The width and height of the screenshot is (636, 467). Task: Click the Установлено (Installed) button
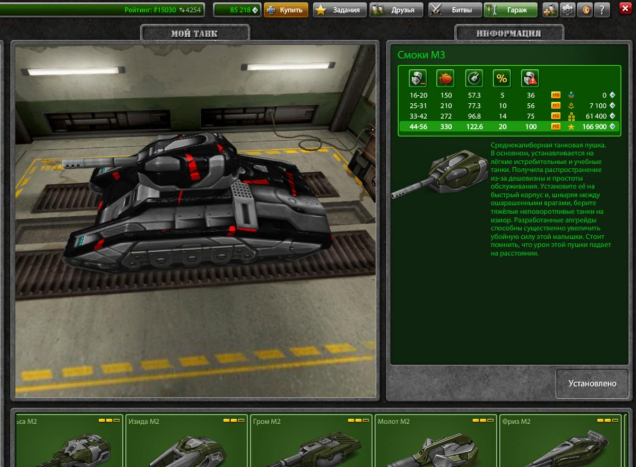tap(592, 381)
